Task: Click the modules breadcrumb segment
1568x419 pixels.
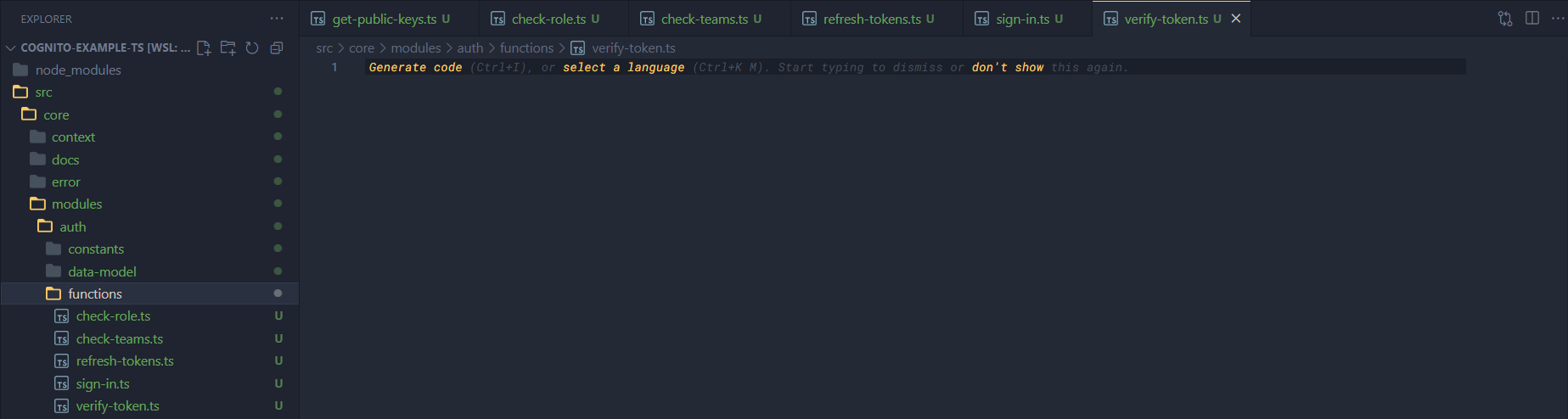Action: [416, 48]
